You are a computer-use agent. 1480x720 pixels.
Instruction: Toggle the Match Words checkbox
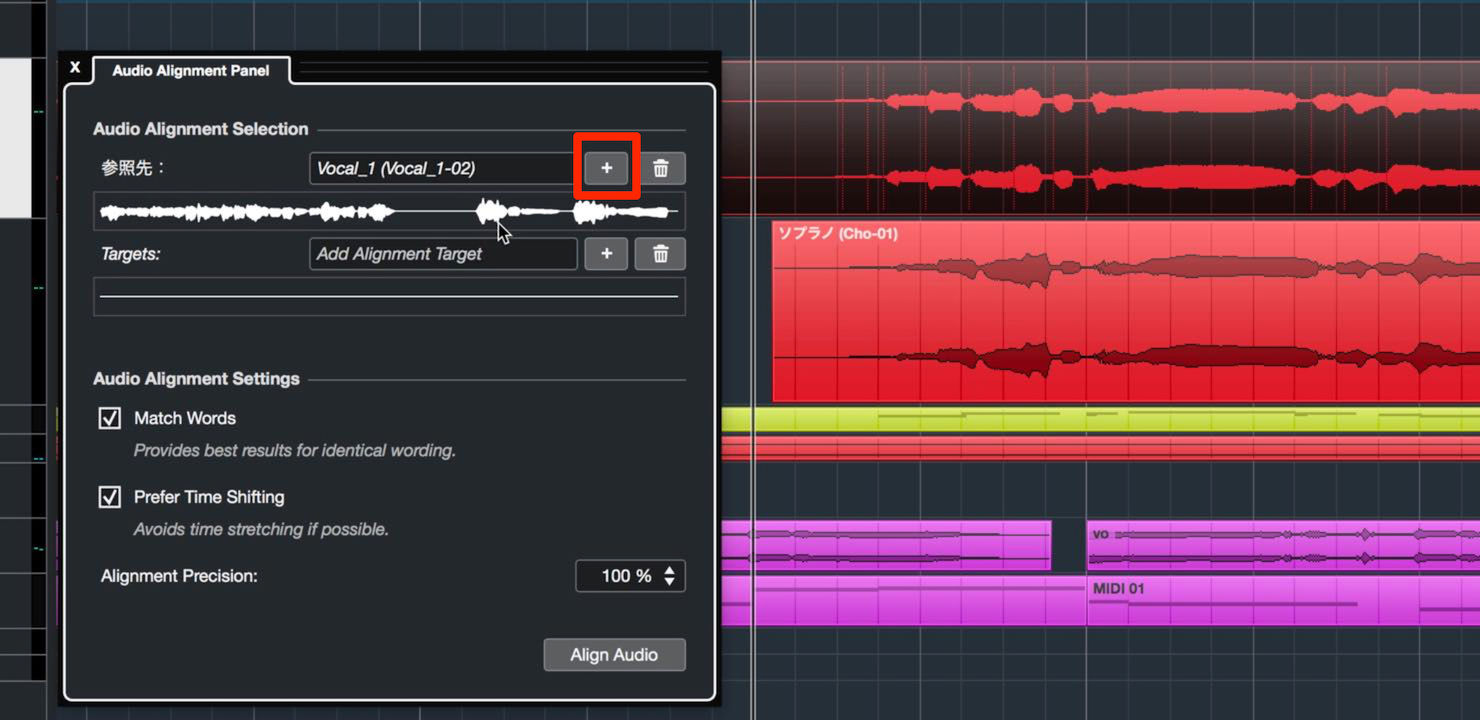[110, 418]
